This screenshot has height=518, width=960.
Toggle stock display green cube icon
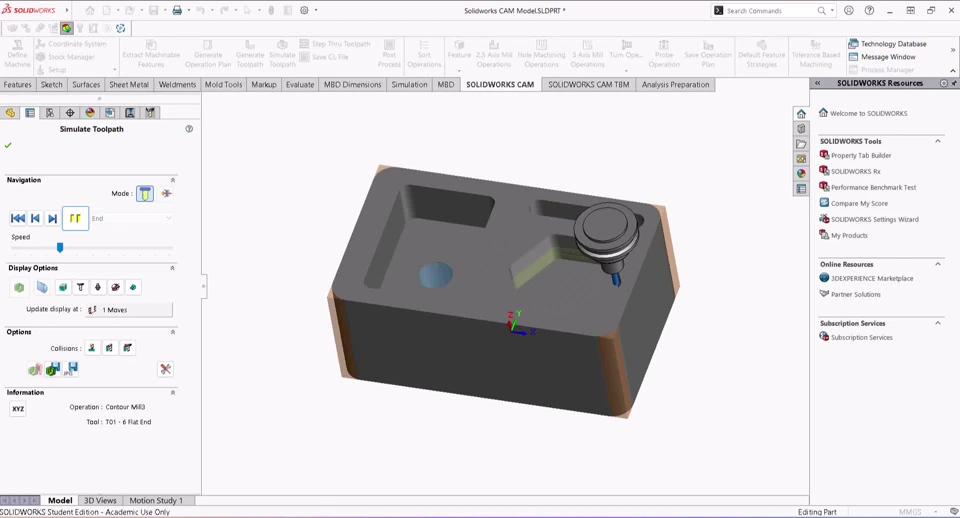[19, 287]
